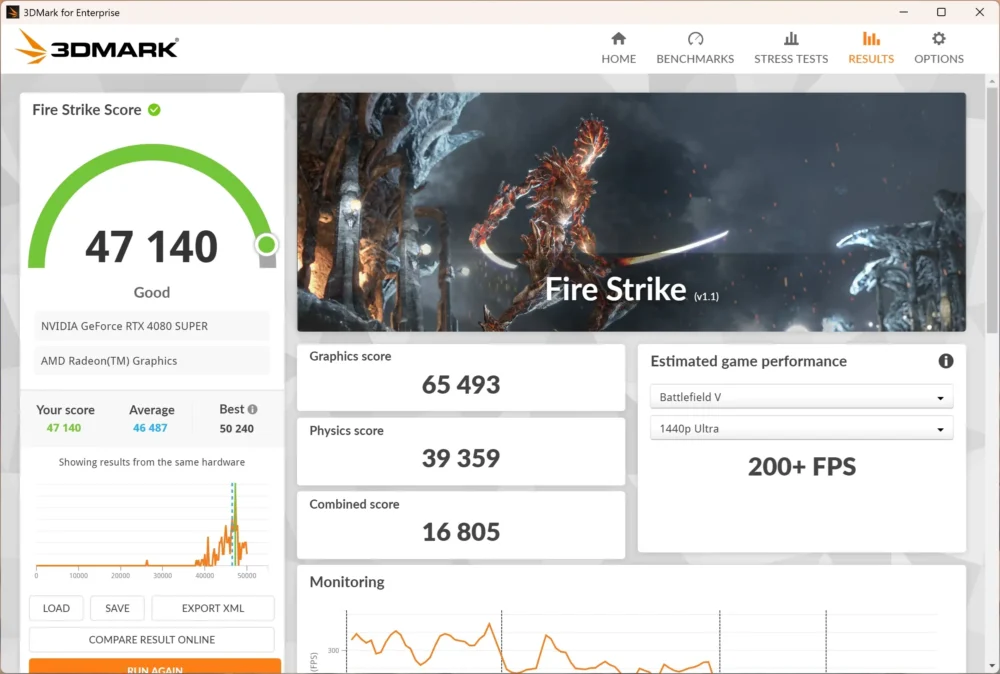Click the Average score 46 487
Image resolution: width=1000 pixels, height=674 pixels.
point(150,428)
